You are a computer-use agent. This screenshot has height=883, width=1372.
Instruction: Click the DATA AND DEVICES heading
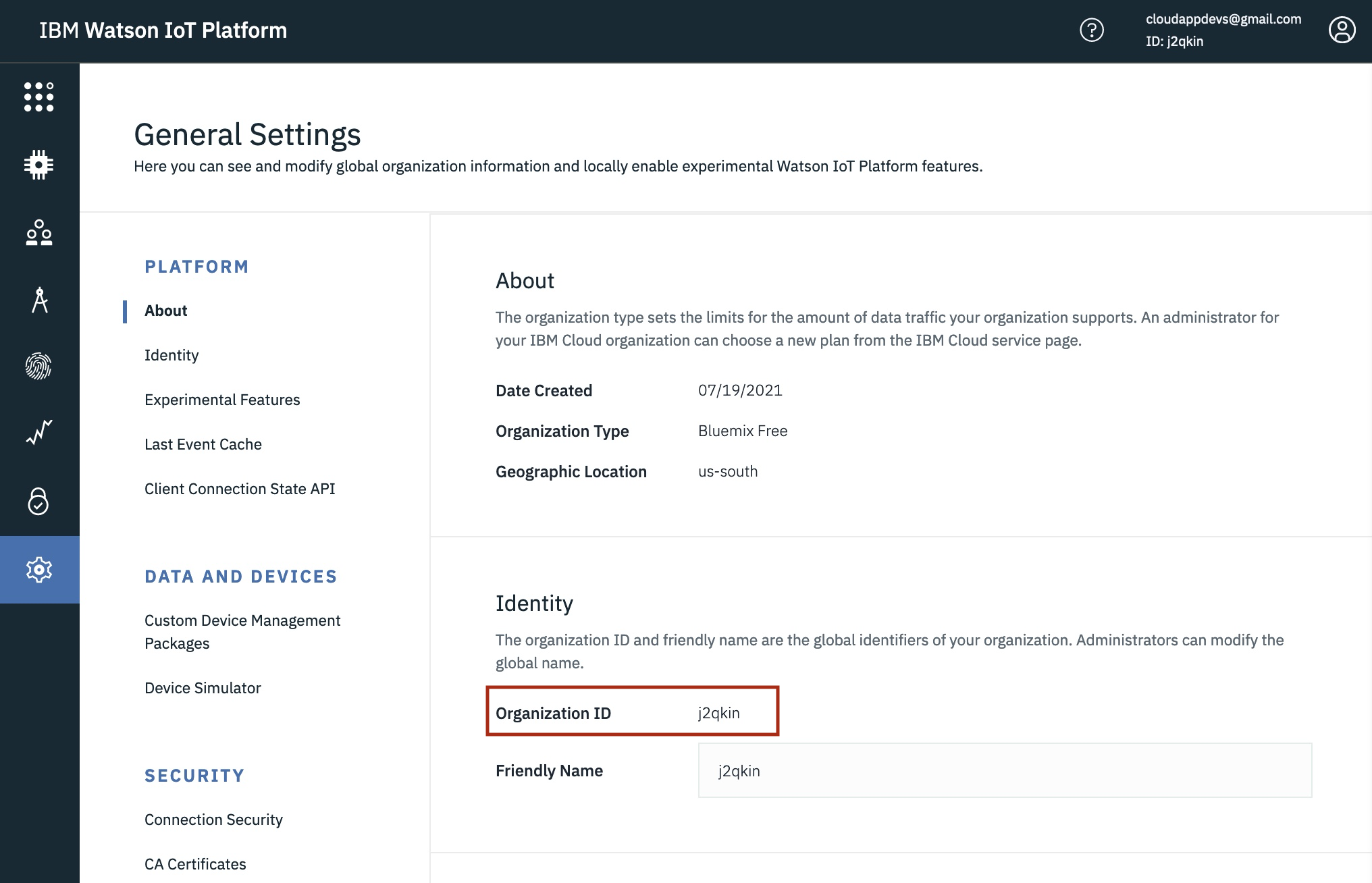(241, 577)
